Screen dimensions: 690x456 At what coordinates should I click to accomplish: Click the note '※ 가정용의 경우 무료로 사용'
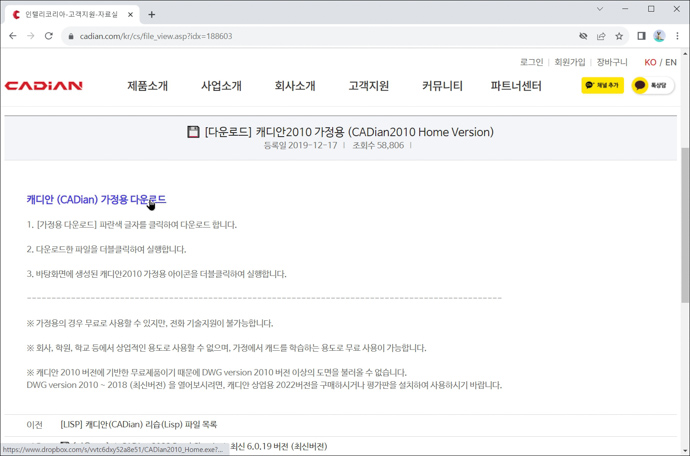[x=150, y=324]
